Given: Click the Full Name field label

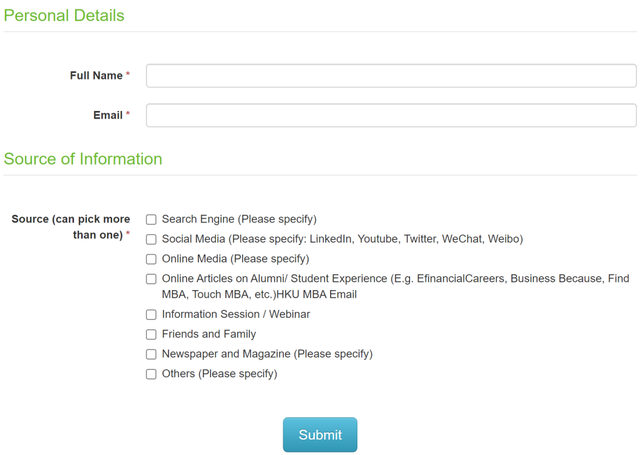Looking at the screenshot, I should [96, 75].
